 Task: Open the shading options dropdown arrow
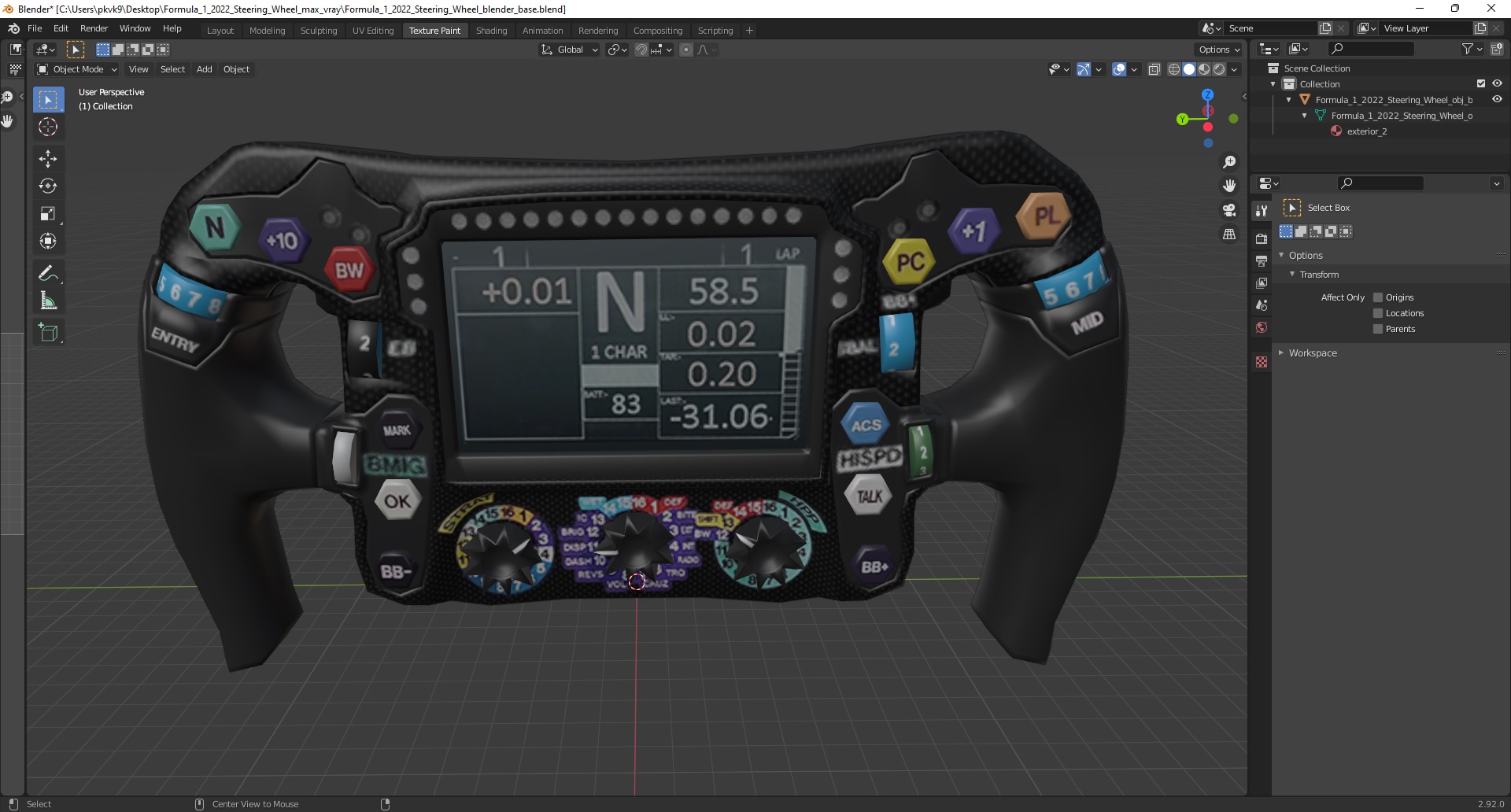click(1234, 69)
